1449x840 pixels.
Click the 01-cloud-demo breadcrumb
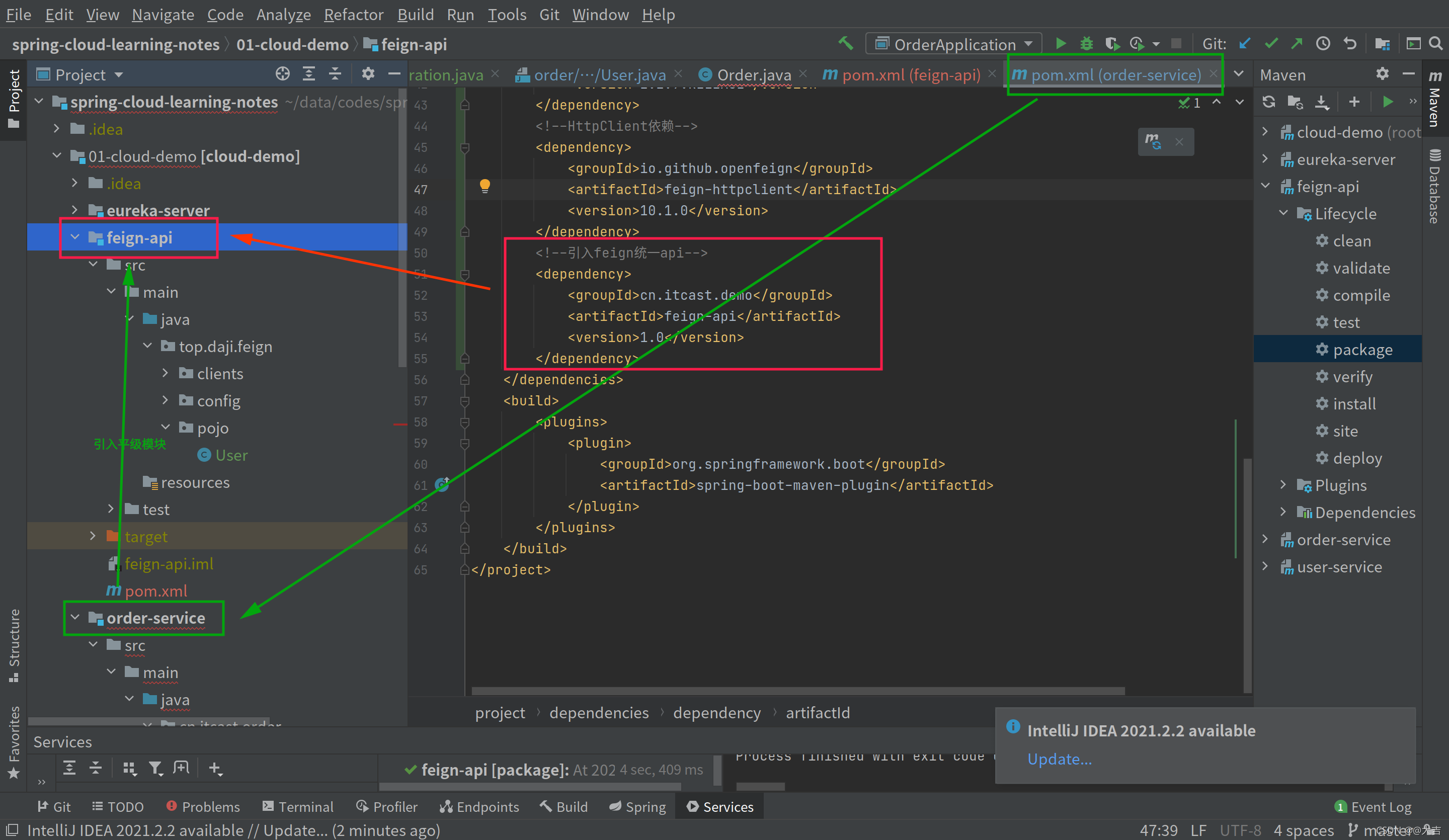292,44
